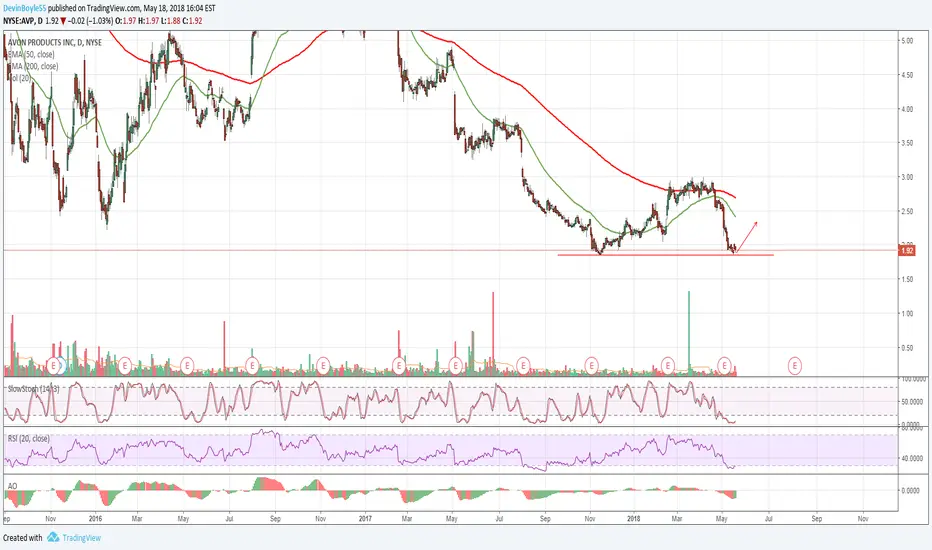Open the DevinBoyle55 author profile link

coord(24,9)
